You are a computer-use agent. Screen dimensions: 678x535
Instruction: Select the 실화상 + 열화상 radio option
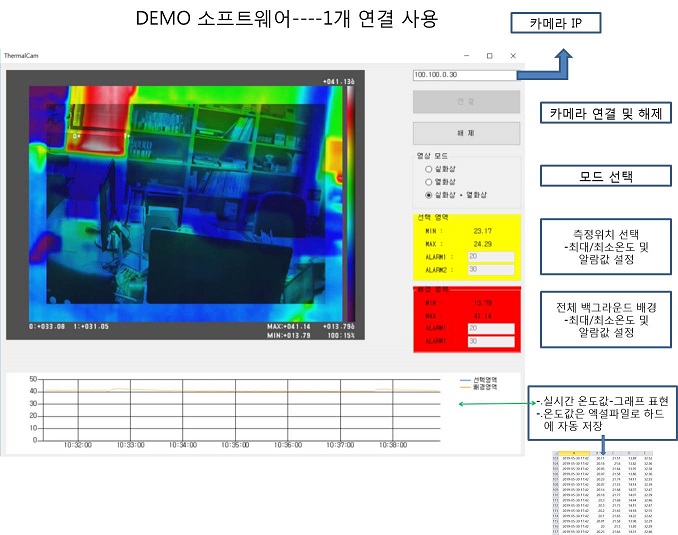click(429, 195)
